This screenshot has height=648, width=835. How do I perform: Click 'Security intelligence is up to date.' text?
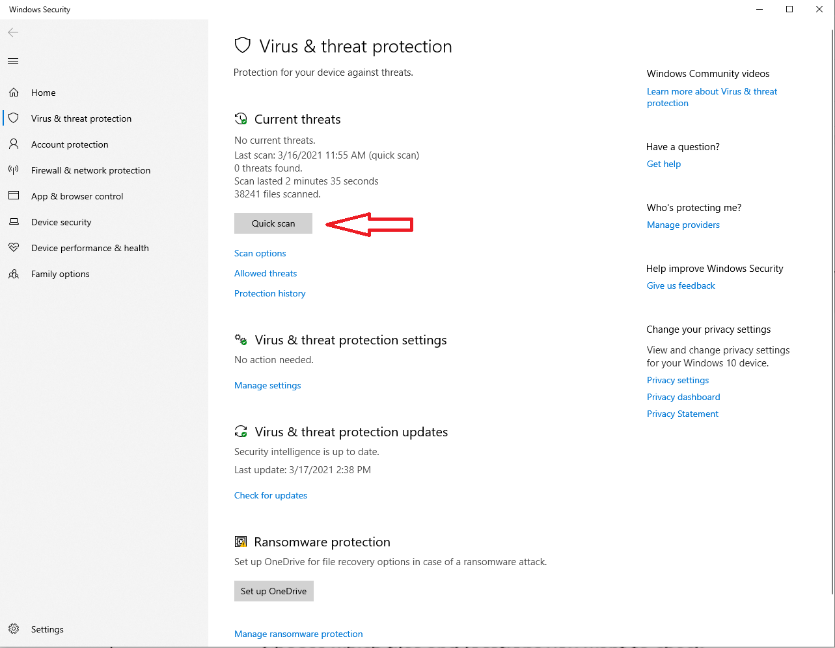click(x=307, y=452)
